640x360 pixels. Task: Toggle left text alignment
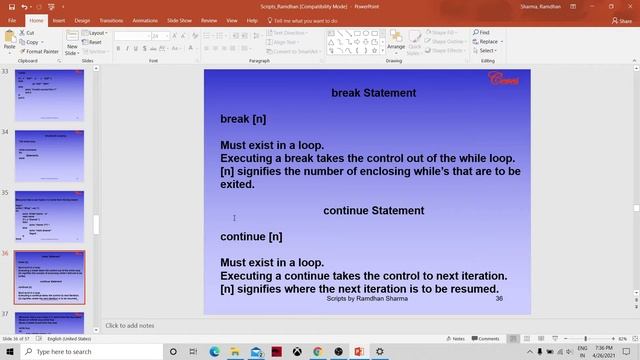(x=207, y=49)
